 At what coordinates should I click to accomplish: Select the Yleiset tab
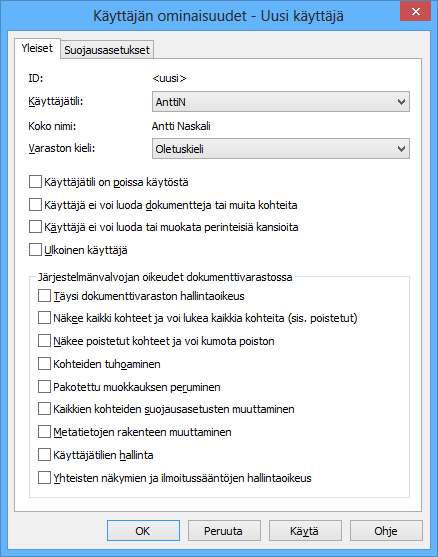[37, 48]
